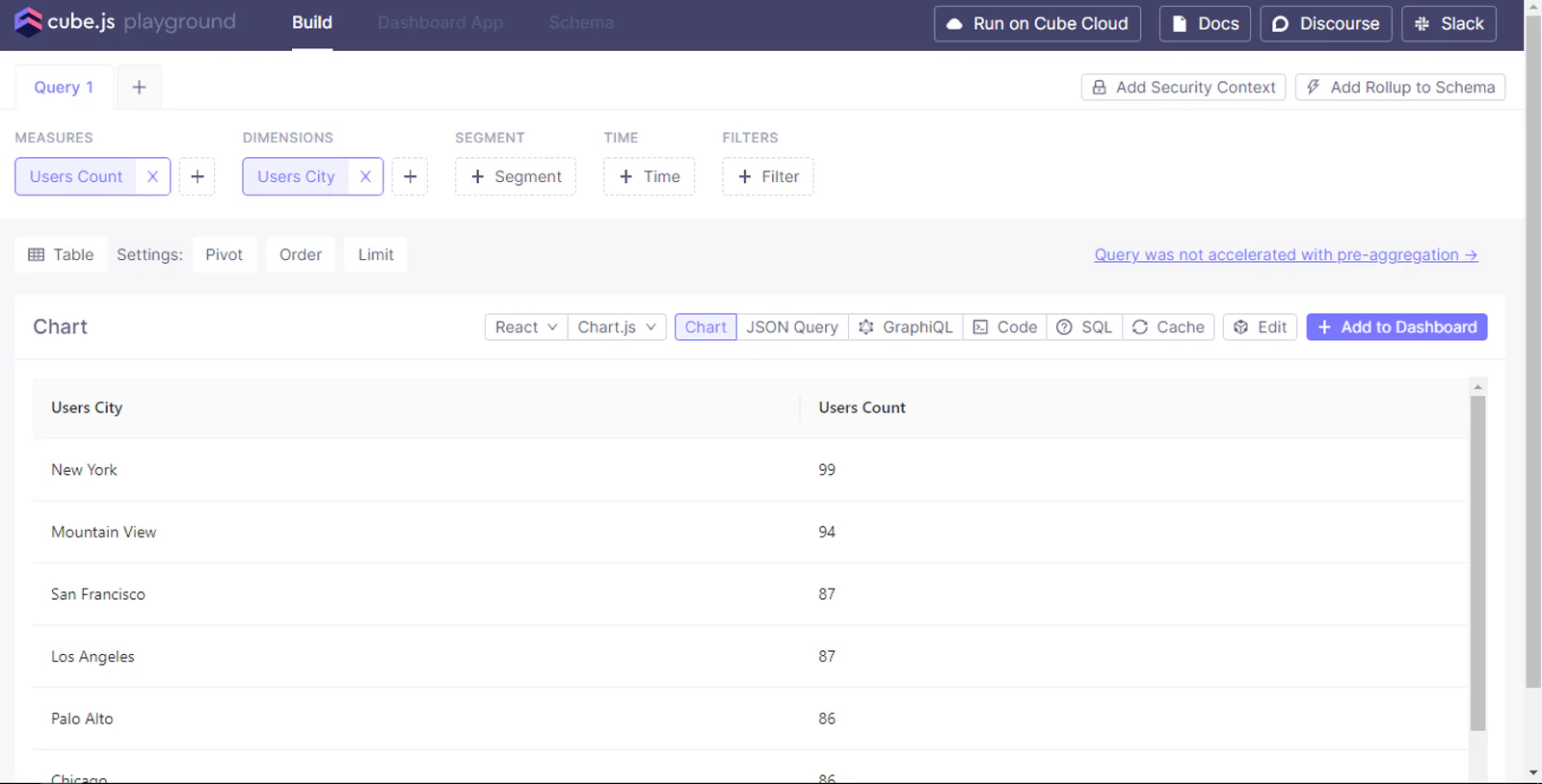Select the Chart view

[x=705, y=327]
